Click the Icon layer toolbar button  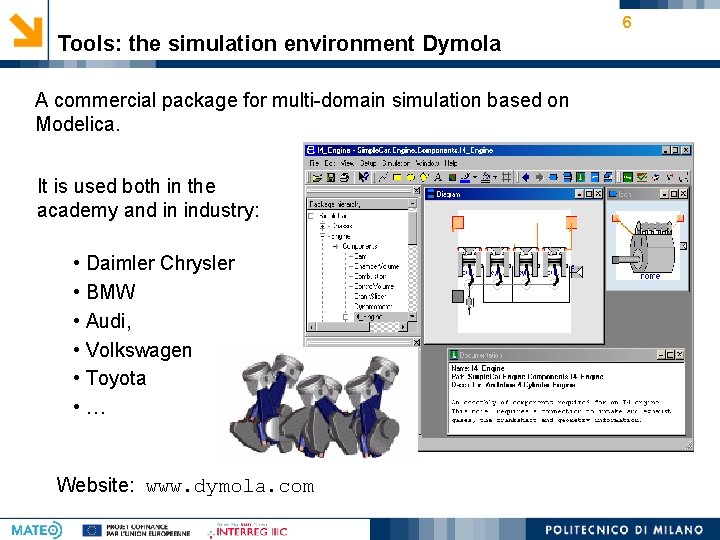pos(553,177)
